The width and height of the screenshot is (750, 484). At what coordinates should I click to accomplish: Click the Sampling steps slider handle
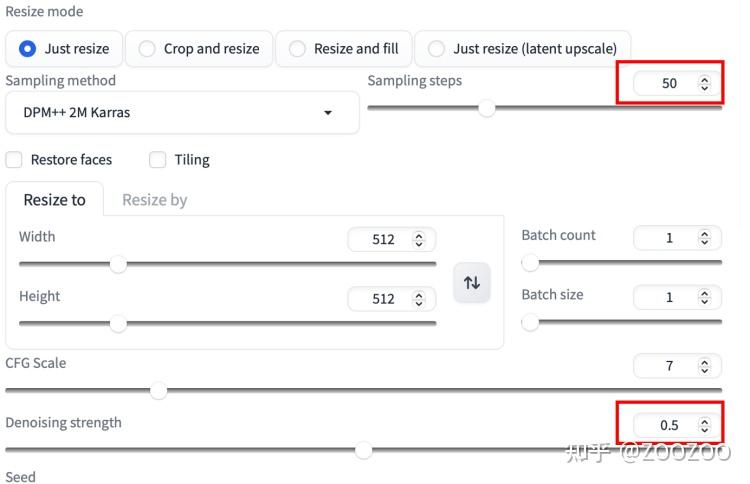pyautogui.click(x=487, y=108)
